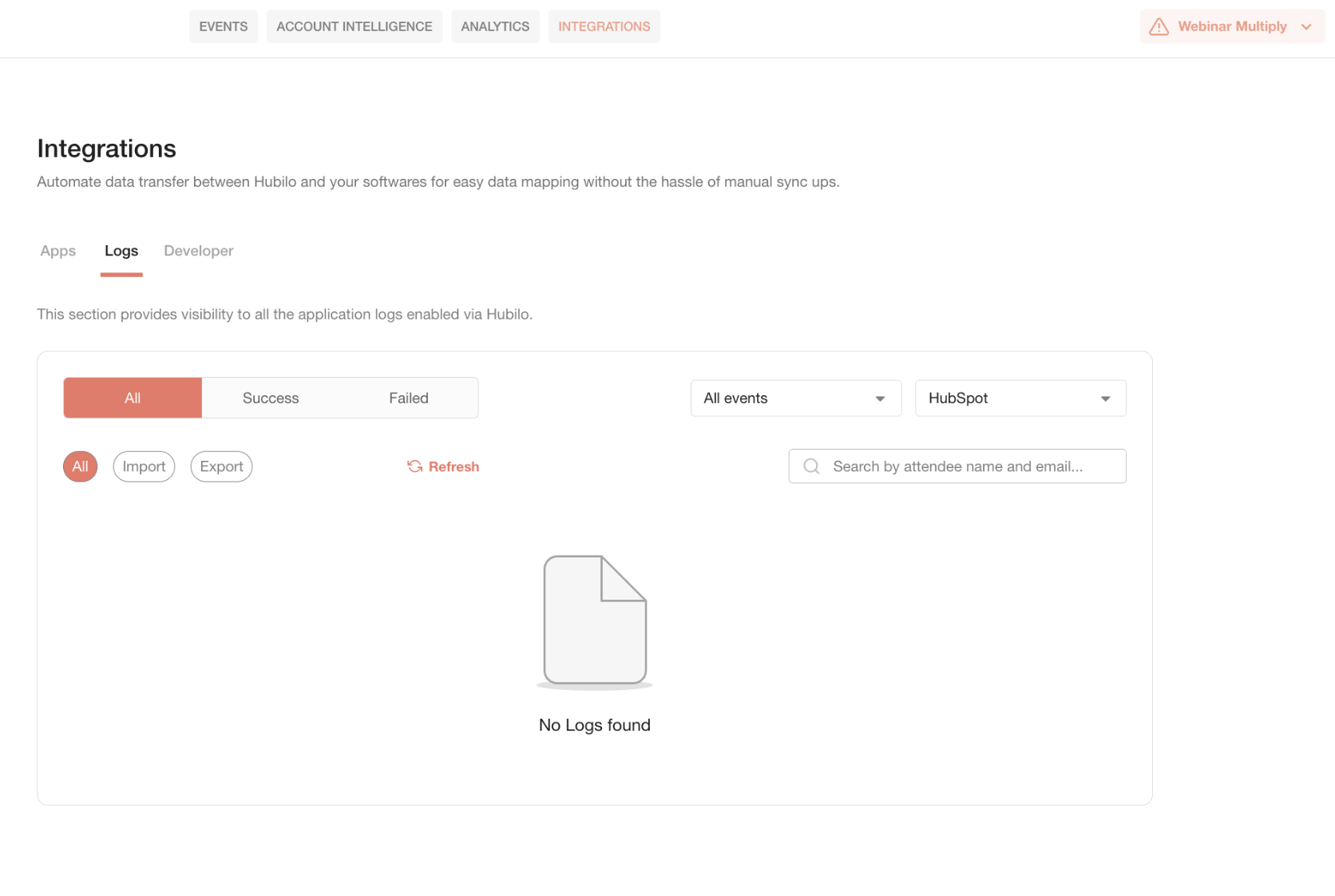Click the All events dropdown arrow
This screenshot has height=896, width=1335.
coord(880,399)
